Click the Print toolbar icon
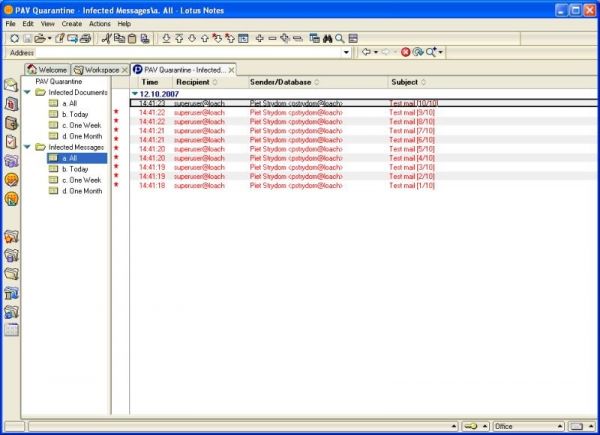The image size is (600, 435). tap(85, 38)
